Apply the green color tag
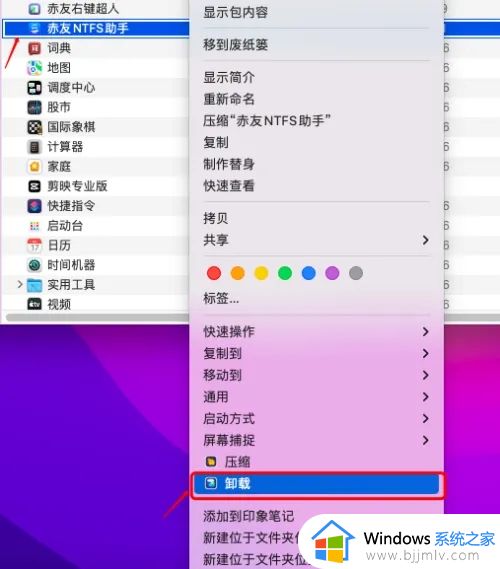Image resolution: width=500 pixels, height=569 pixels. [x=285, y=273]
